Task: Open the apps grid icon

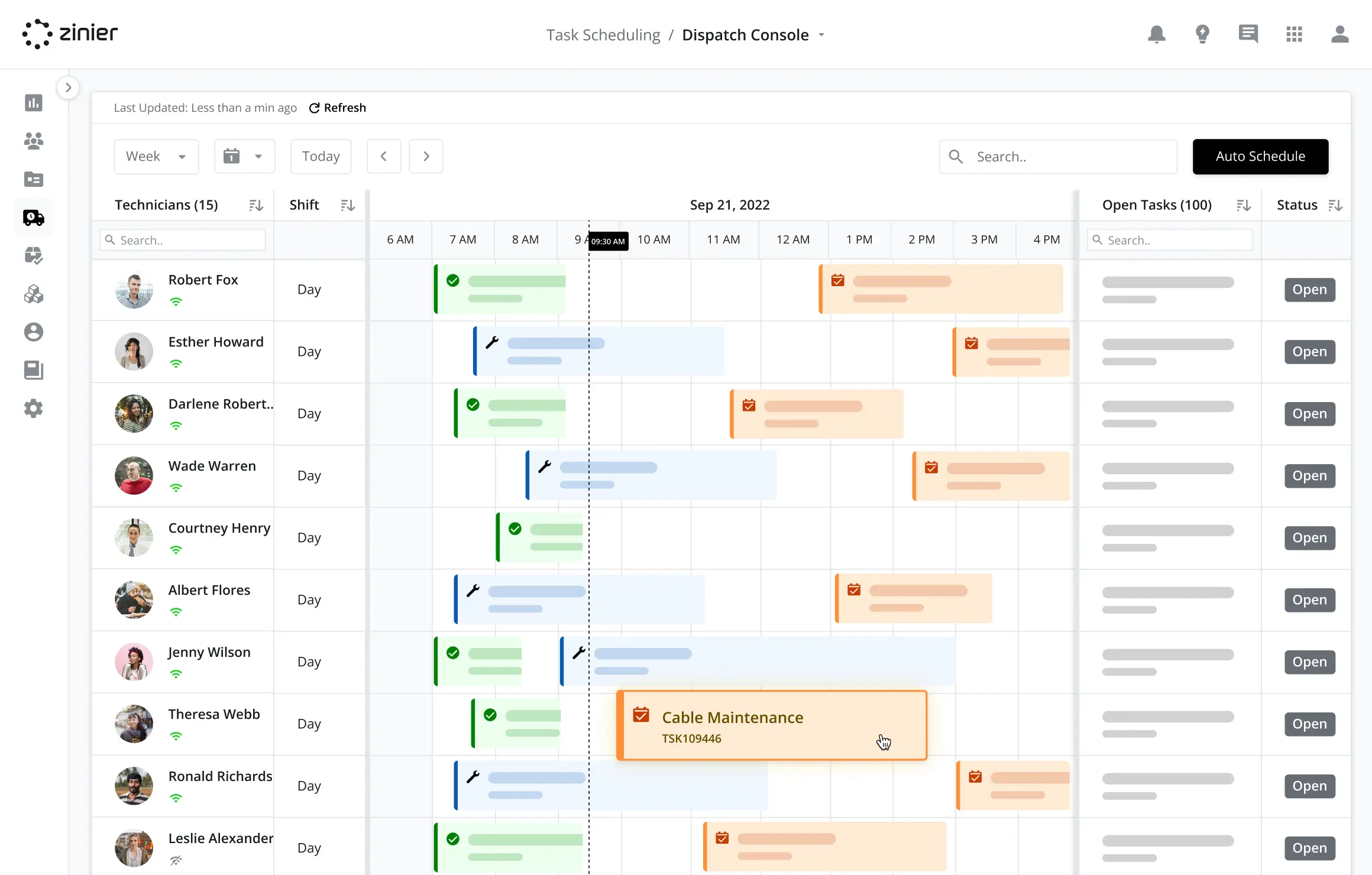Action: point(1294,34)
